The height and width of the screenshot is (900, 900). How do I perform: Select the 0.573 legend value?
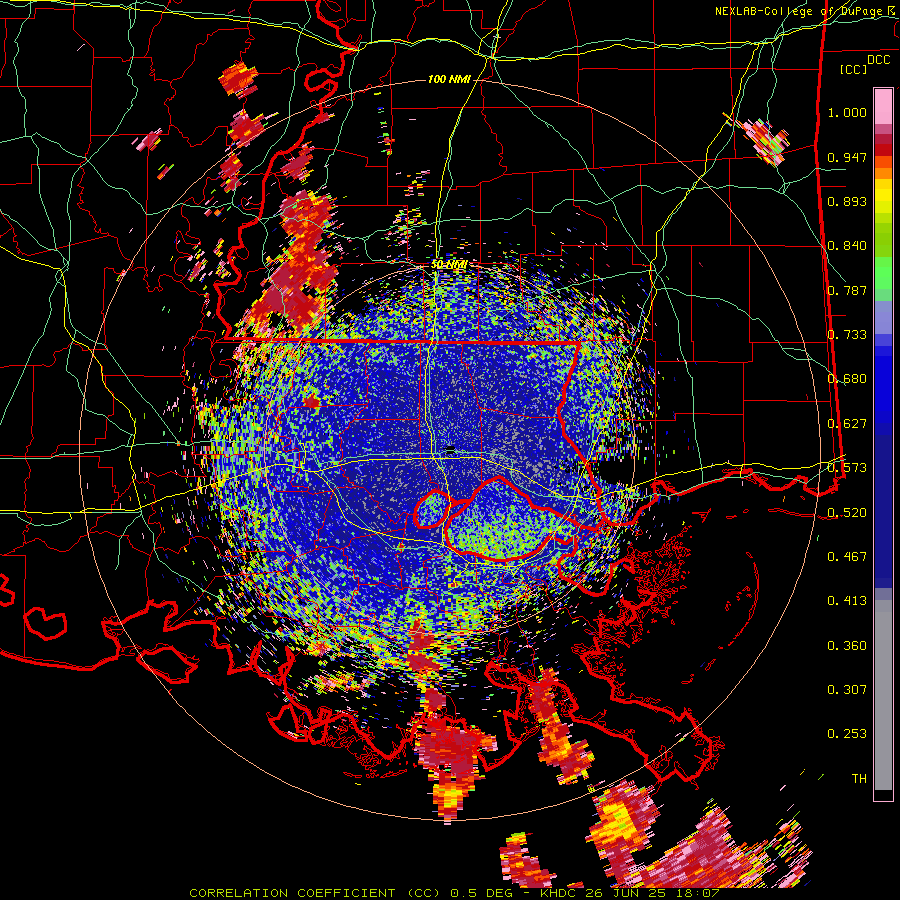[847, 468]
